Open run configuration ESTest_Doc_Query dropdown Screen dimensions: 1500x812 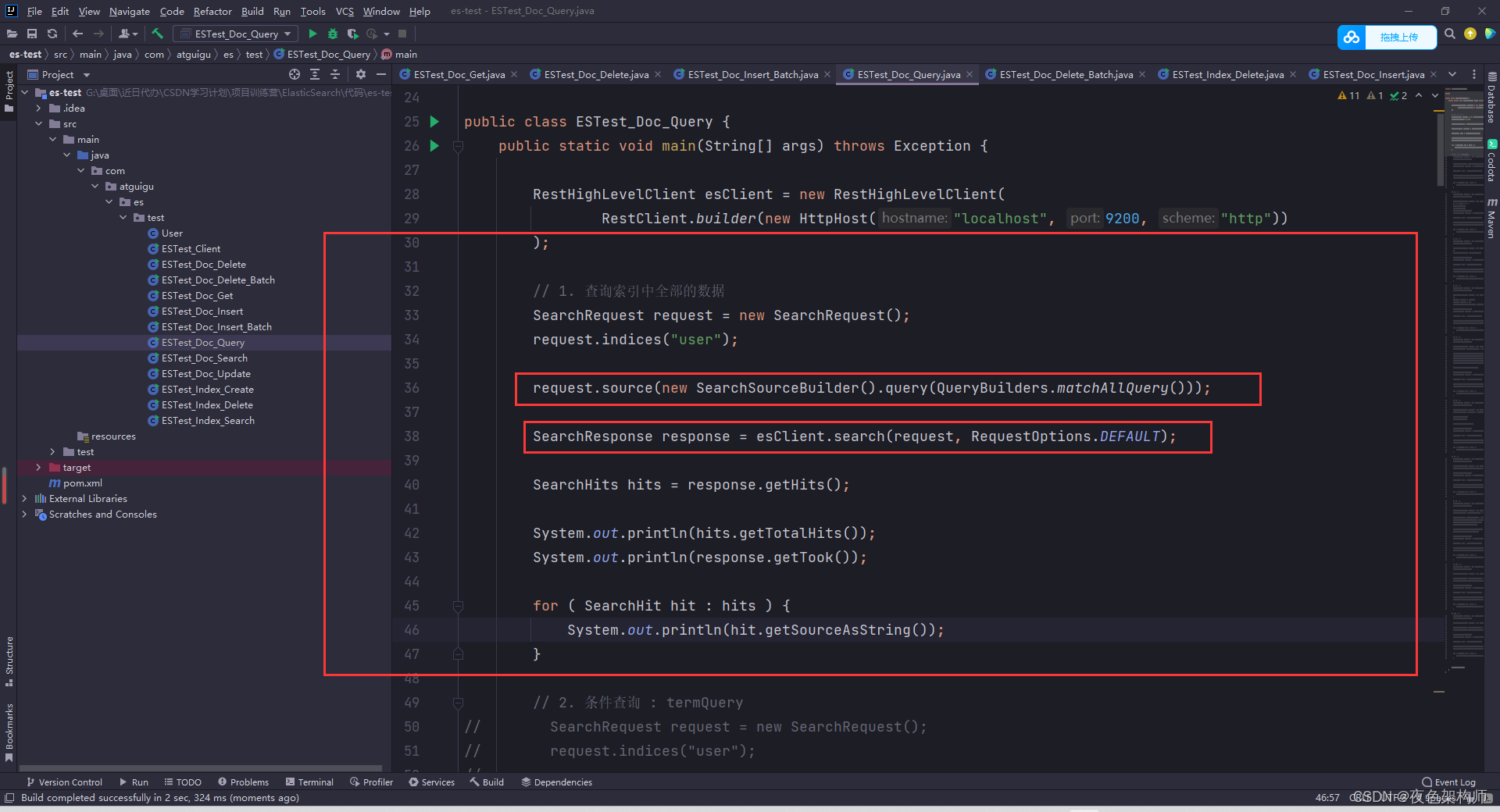236,34
